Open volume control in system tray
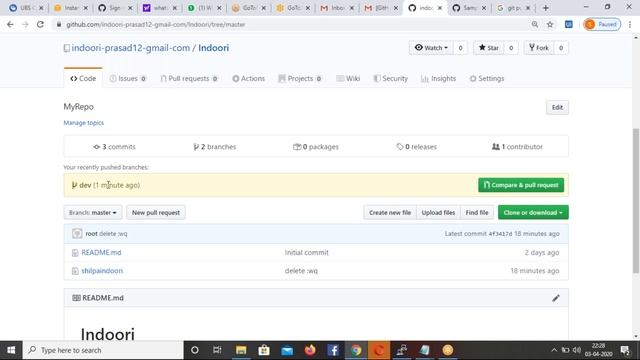This screenshot has height=360, width=640. 577,350
